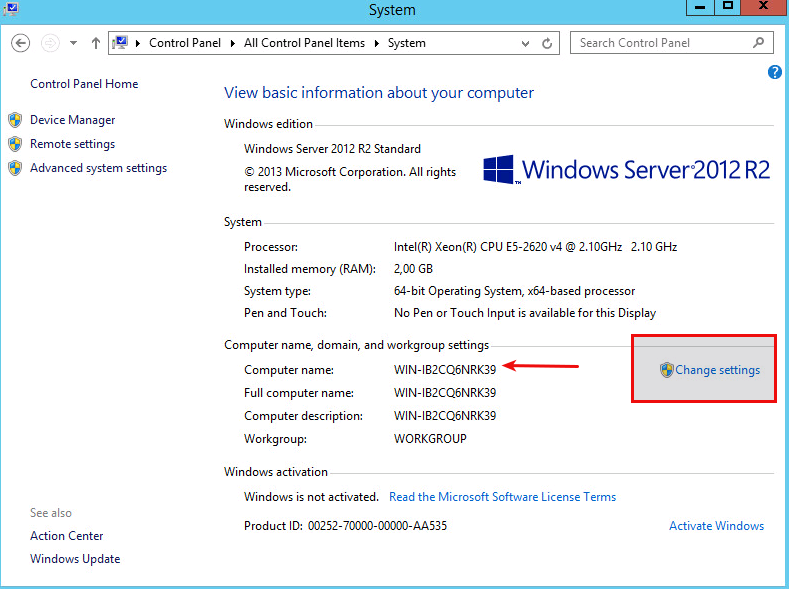Click installed memory value 2,00 GB
This screenshot has height=589, width=789.
click(413, 269)
